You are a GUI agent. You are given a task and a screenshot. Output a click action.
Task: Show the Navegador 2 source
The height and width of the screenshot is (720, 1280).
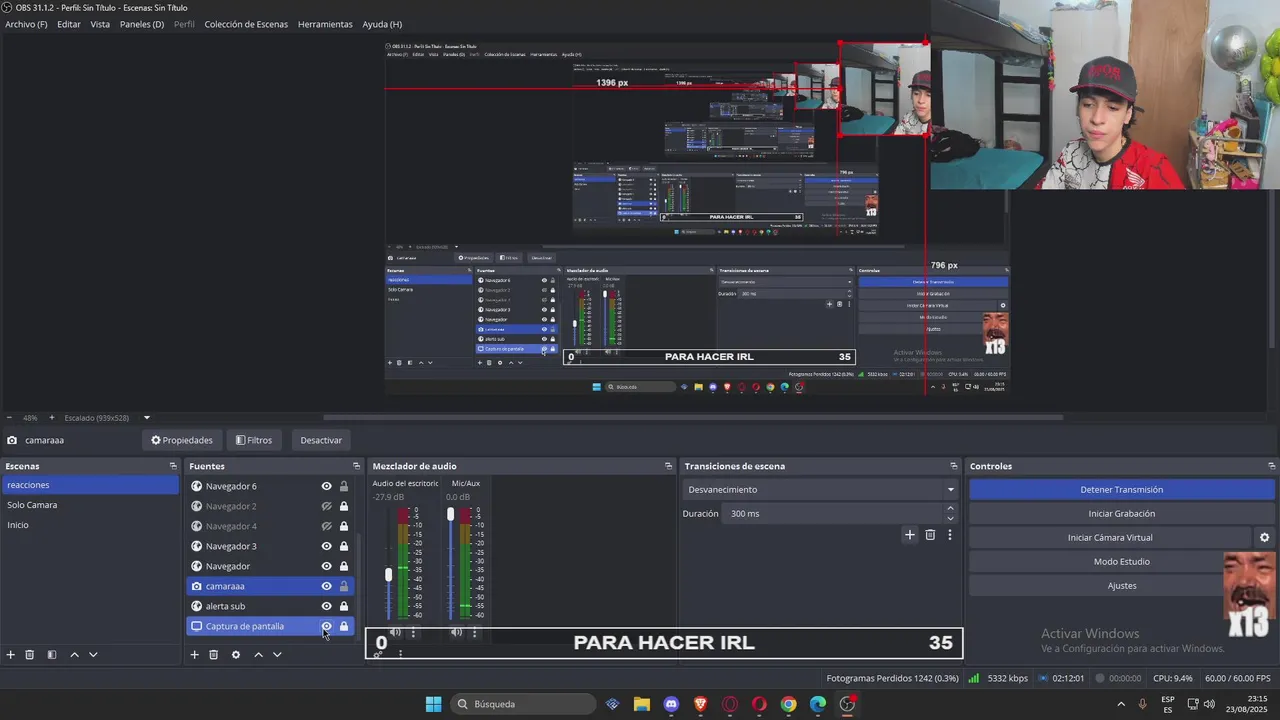click(326, 506)
